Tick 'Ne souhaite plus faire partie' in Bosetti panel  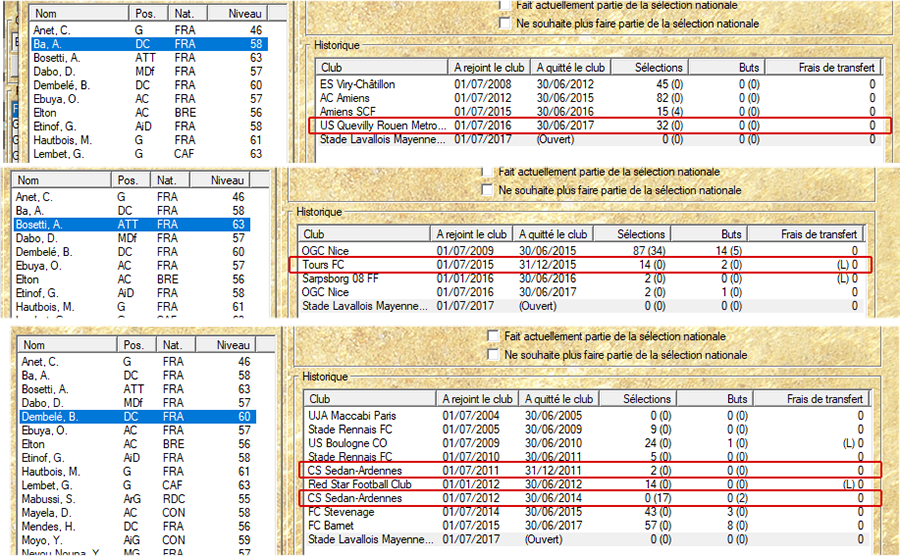[x=487, y=190]
